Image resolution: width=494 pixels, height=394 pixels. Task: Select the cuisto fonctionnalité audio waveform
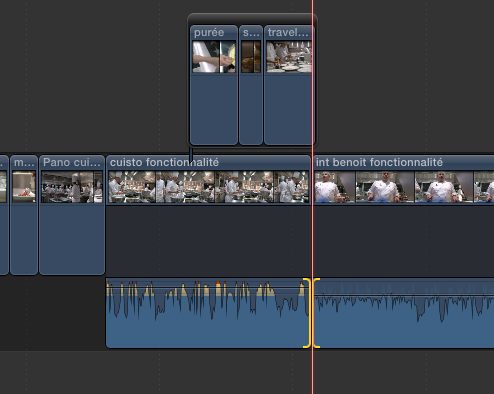pos(207,313)
